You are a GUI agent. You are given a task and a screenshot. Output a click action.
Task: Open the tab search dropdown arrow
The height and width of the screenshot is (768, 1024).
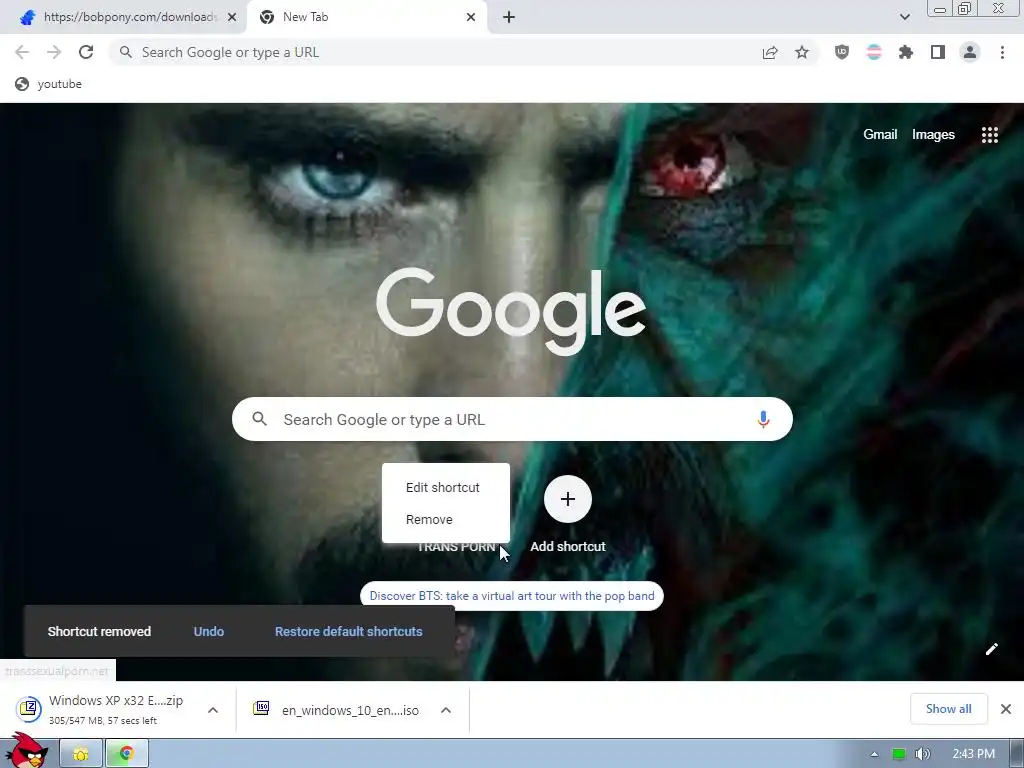click(x=904, y=17)
